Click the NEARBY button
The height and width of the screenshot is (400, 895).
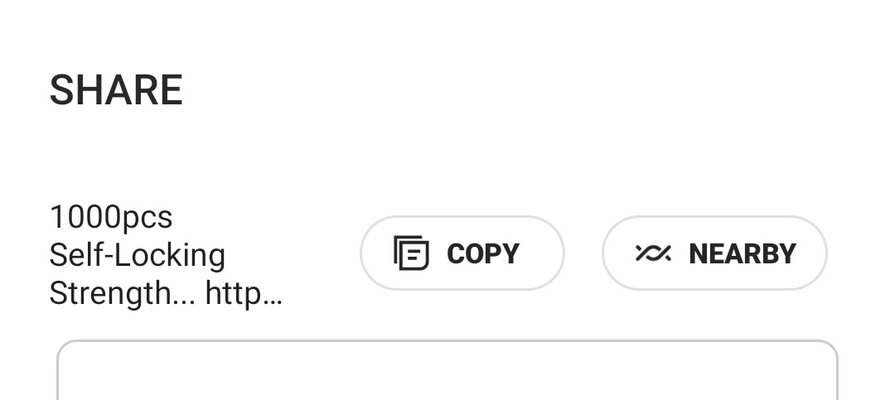(715, 253)
